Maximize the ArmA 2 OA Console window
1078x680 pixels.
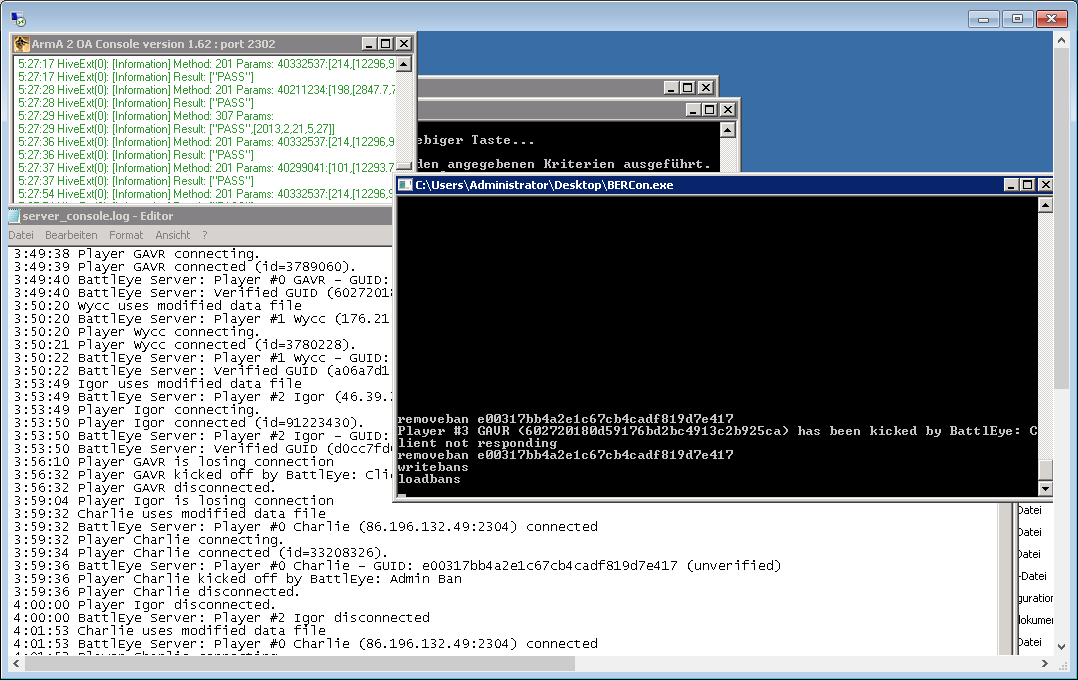tap(386, 44)
